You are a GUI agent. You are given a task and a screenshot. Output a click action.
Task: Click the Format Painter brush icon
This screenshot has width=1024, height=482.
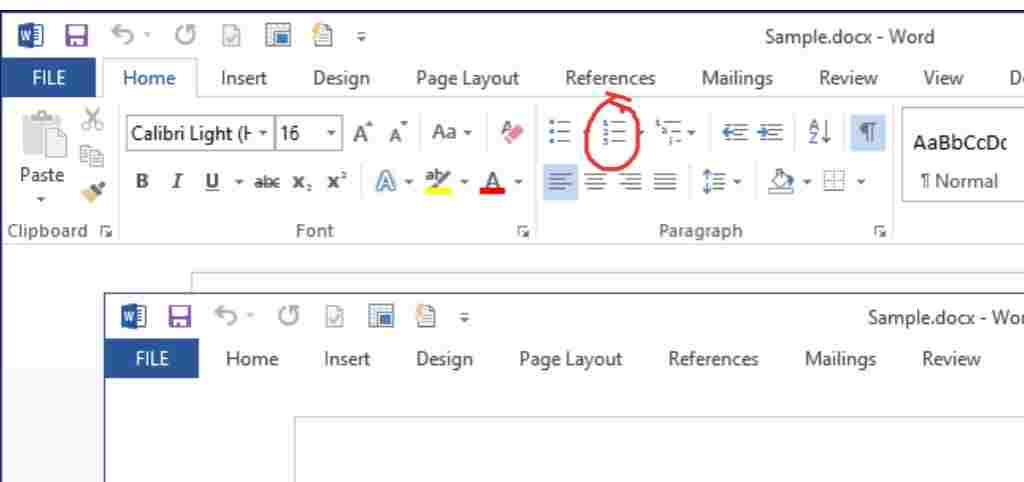[93, 187]
